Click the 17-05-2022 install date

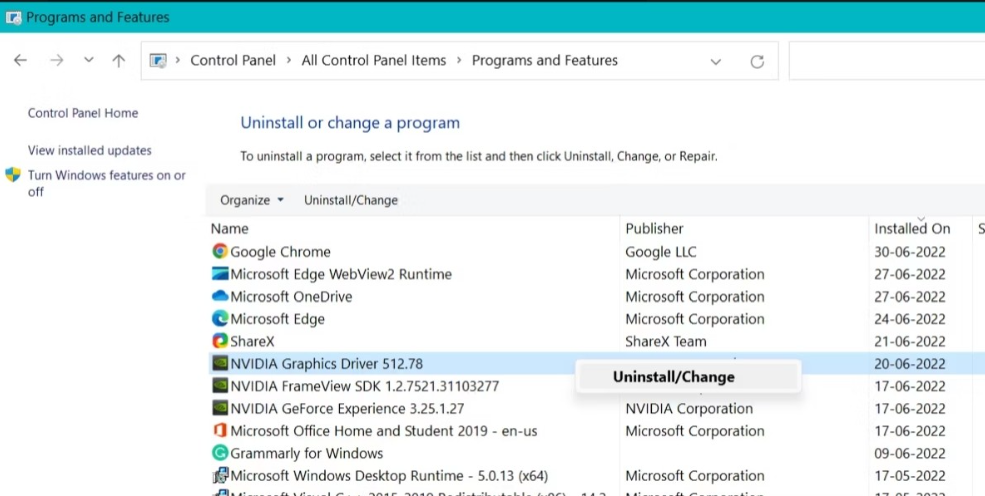910,476
